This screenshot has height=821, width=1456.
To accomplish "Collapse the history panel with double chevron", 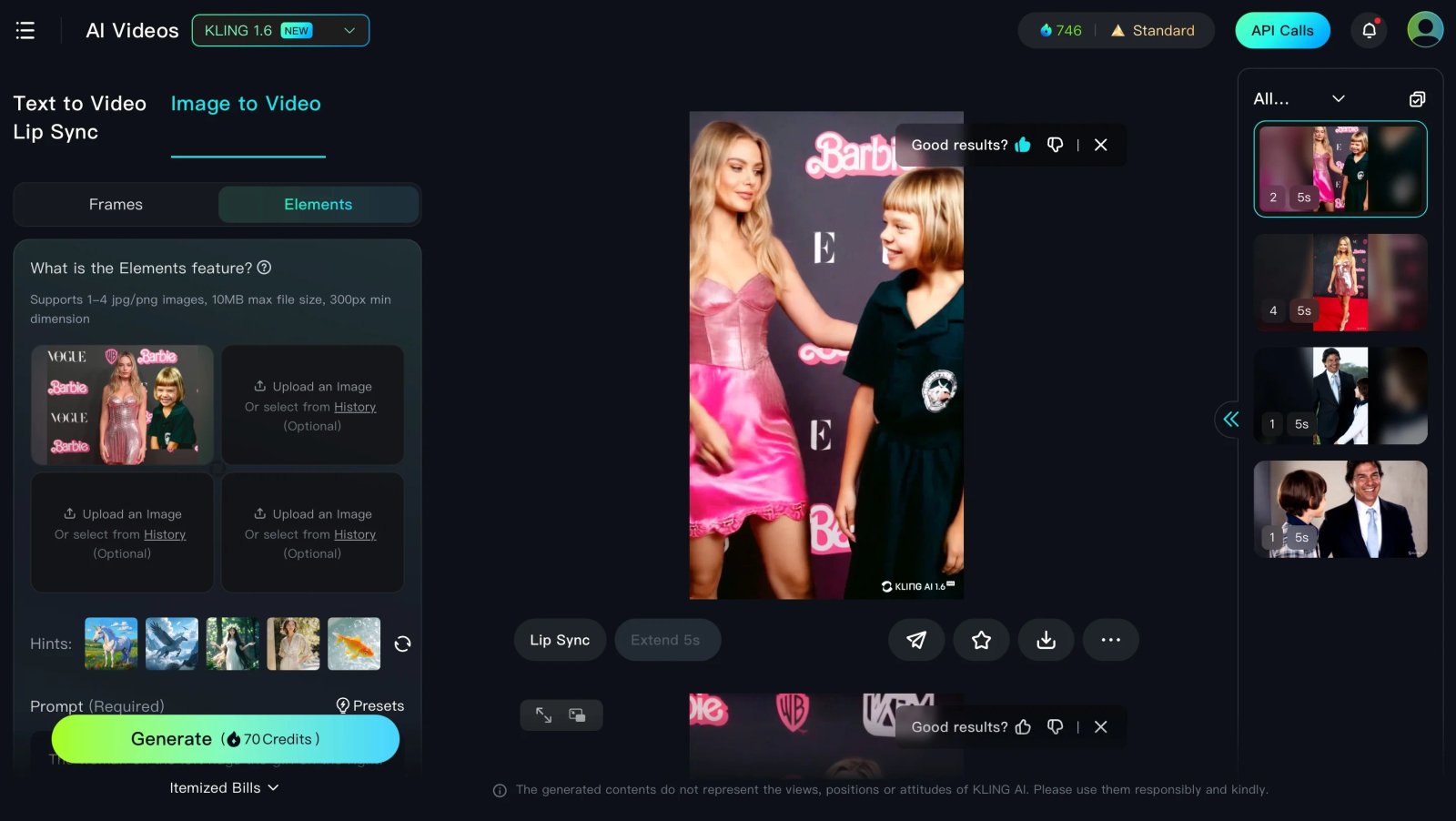I will pyautogui.click(x=1231, y=419).
